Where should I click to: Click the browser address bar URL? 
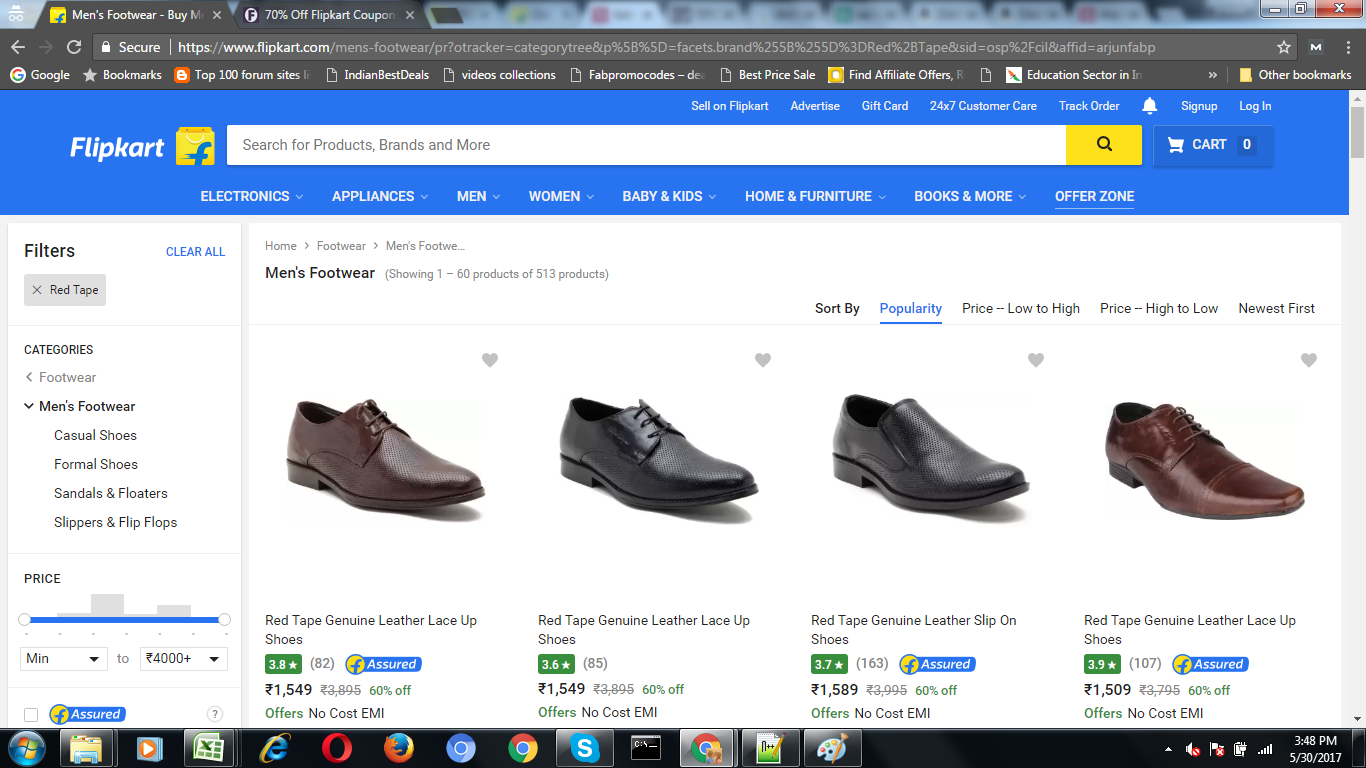[666, 47]
